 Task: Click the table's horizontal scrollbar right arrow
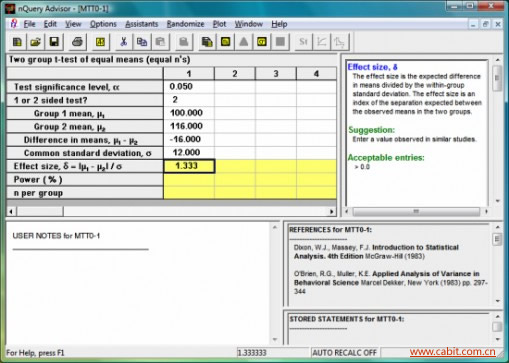[x=331, y=211]
